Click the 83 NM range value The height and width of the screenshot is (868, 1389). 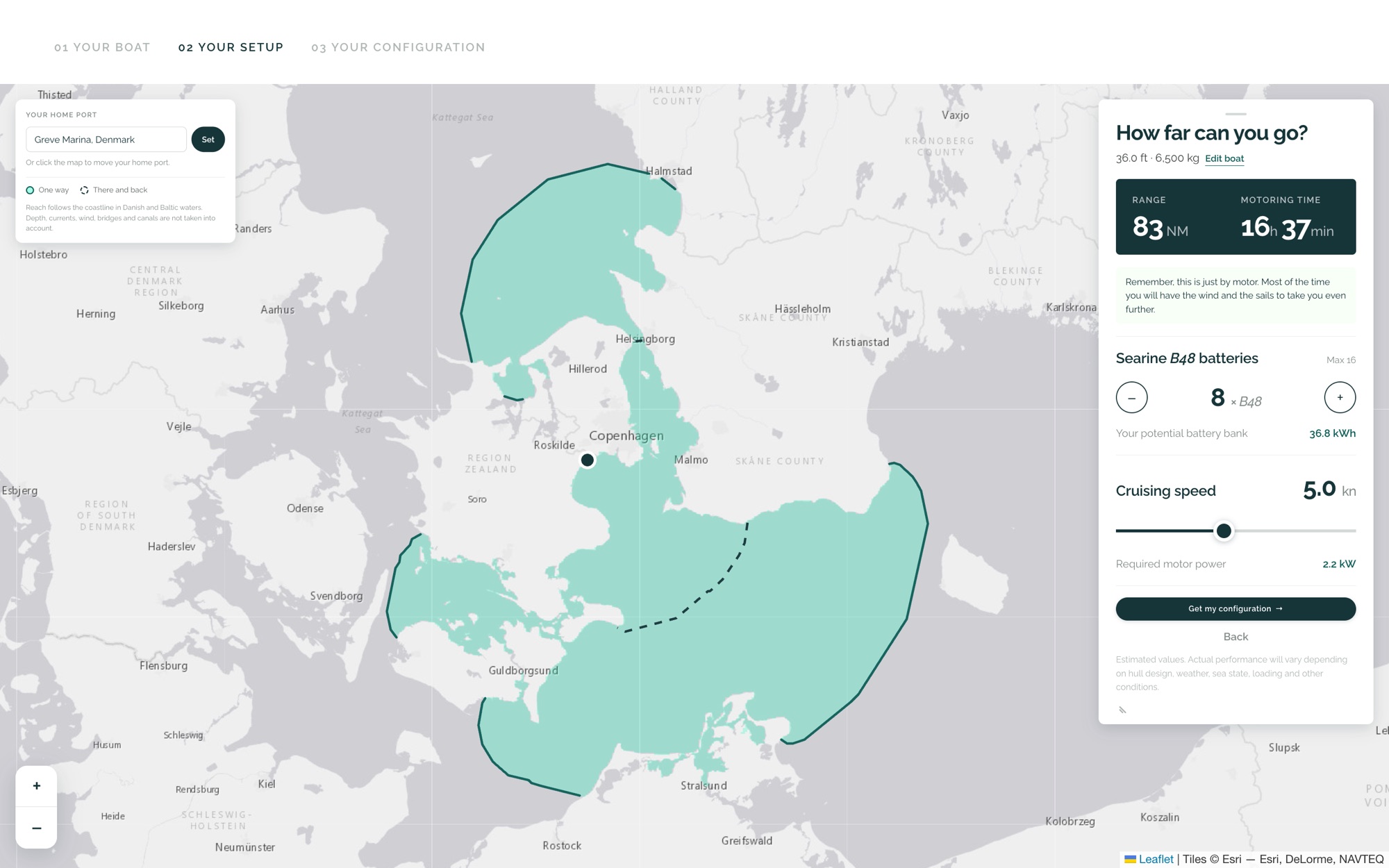pyautogui.click(x=1160, y=228)
